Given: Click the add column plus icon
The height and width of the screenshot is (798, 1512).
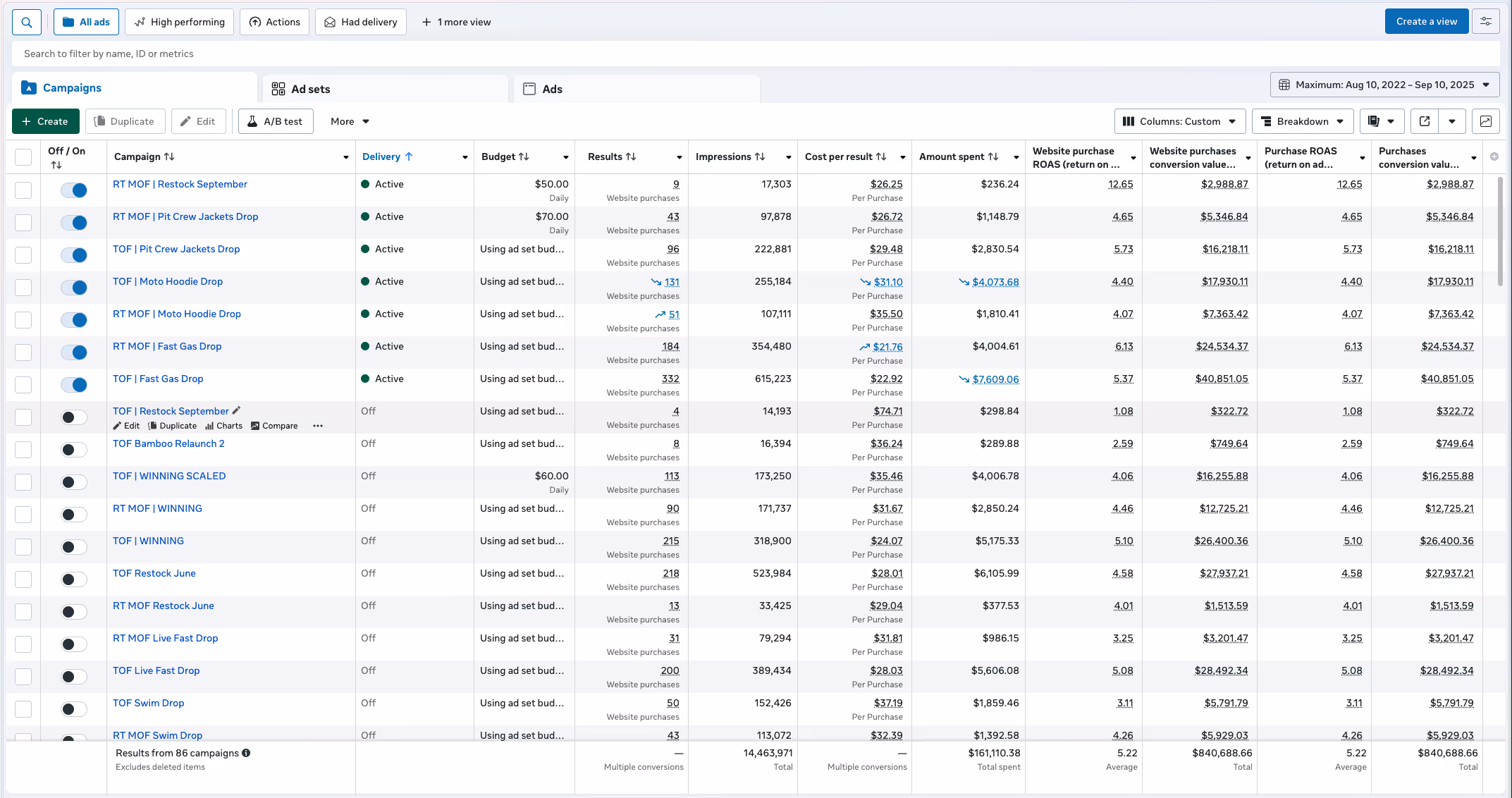Looking at the screenshot, I should click(x=1494, y=156).
